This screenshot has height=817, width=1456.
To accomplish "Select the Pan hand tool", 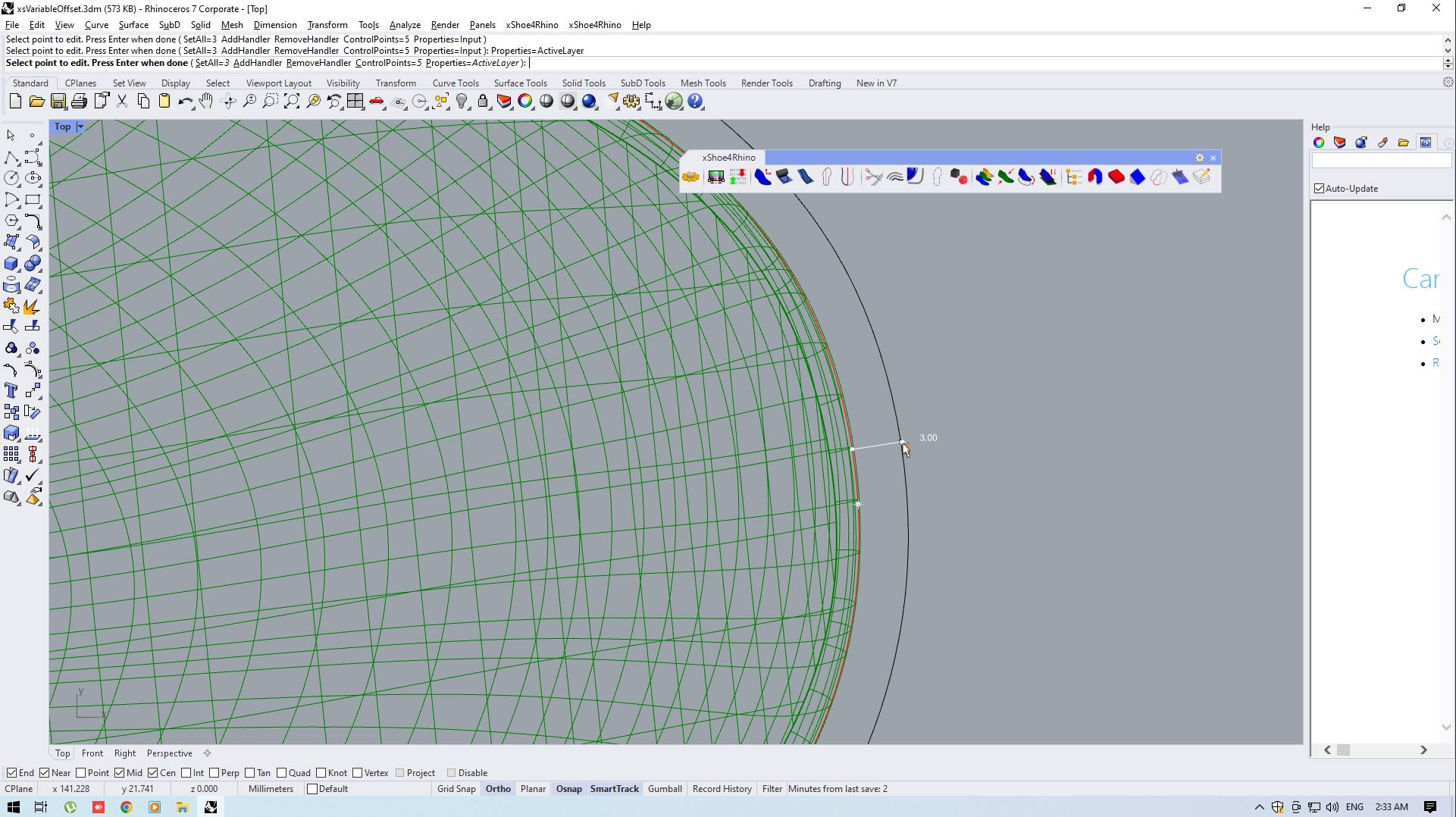I will coord(206,102).
